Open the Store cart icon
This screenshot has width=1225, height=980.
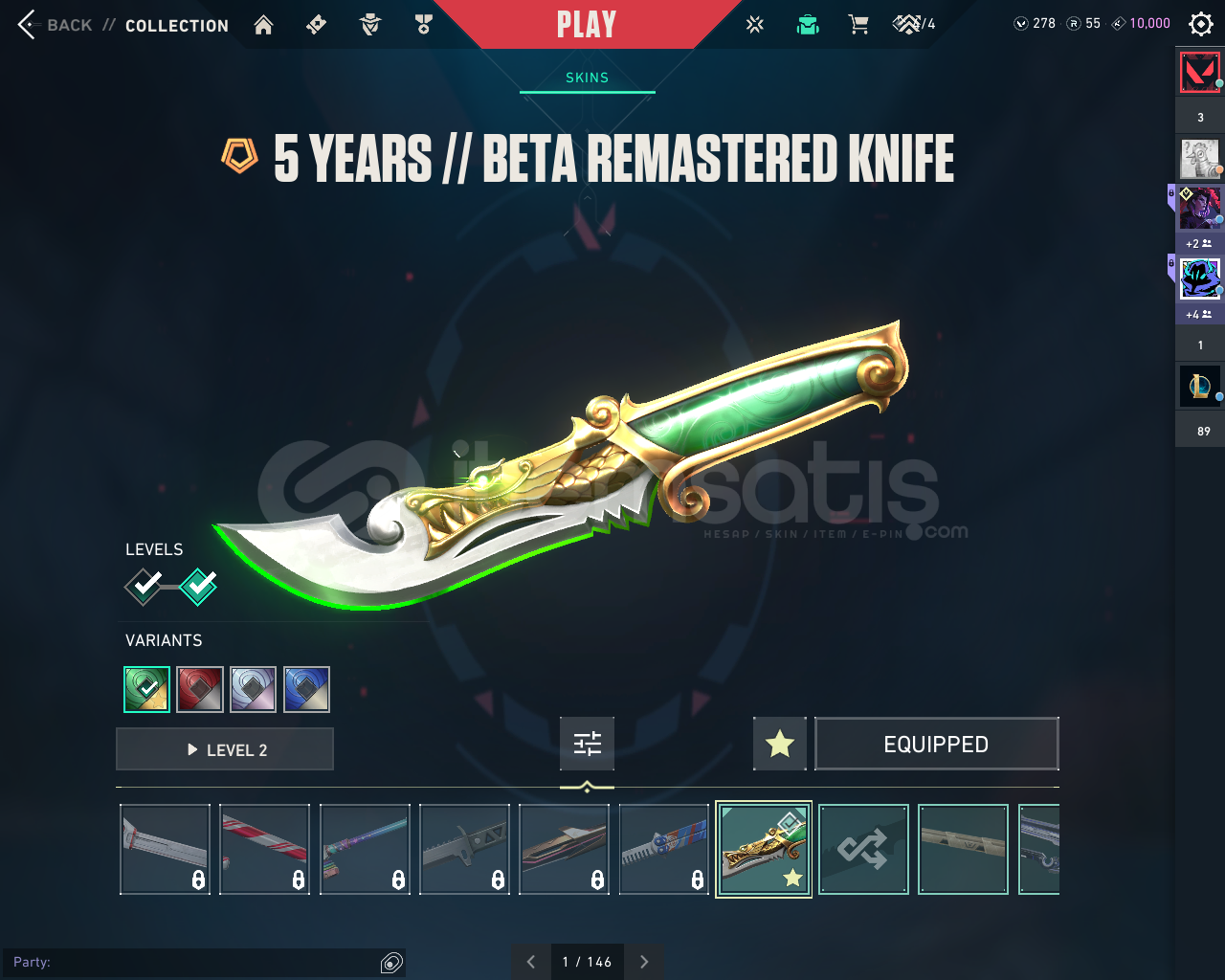click(x=858, y=25)
